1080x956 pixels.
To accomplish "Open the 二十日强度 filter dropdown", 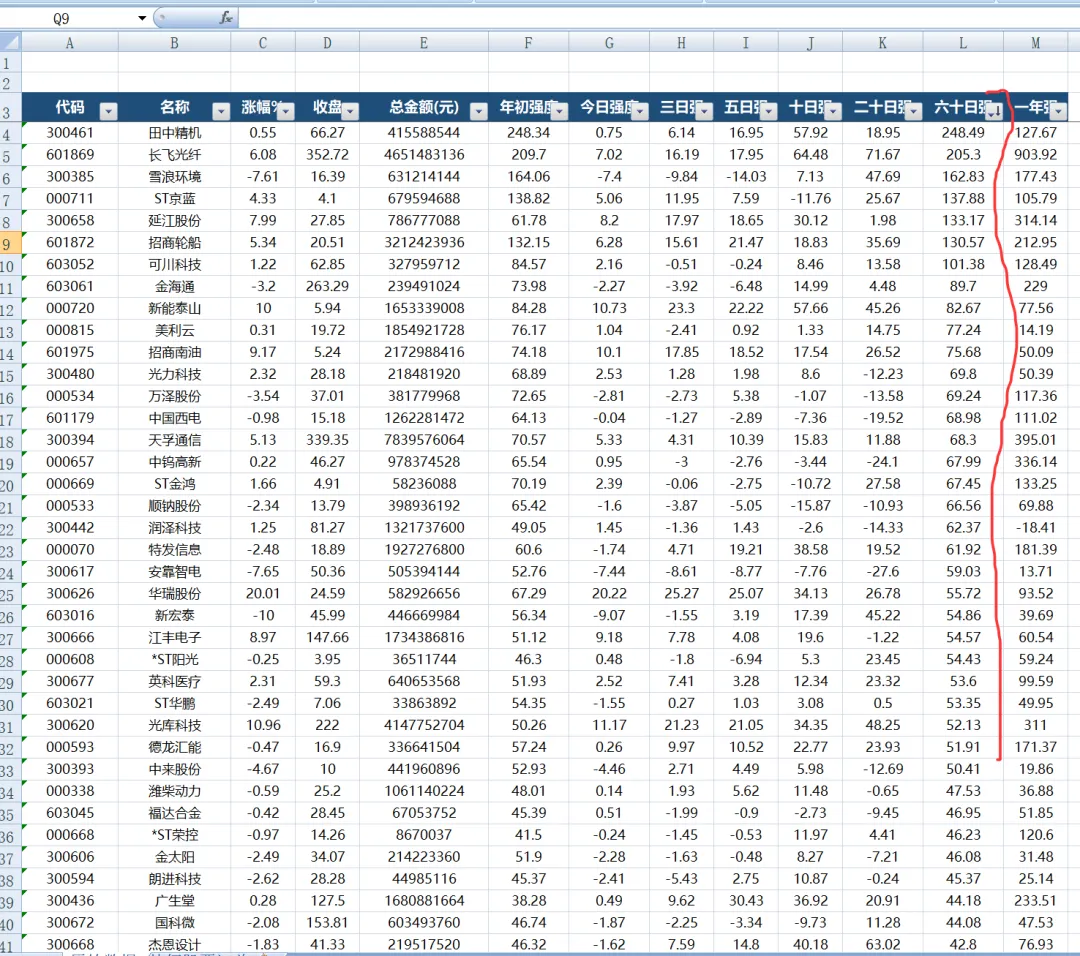I will click(x=913, y=111).
